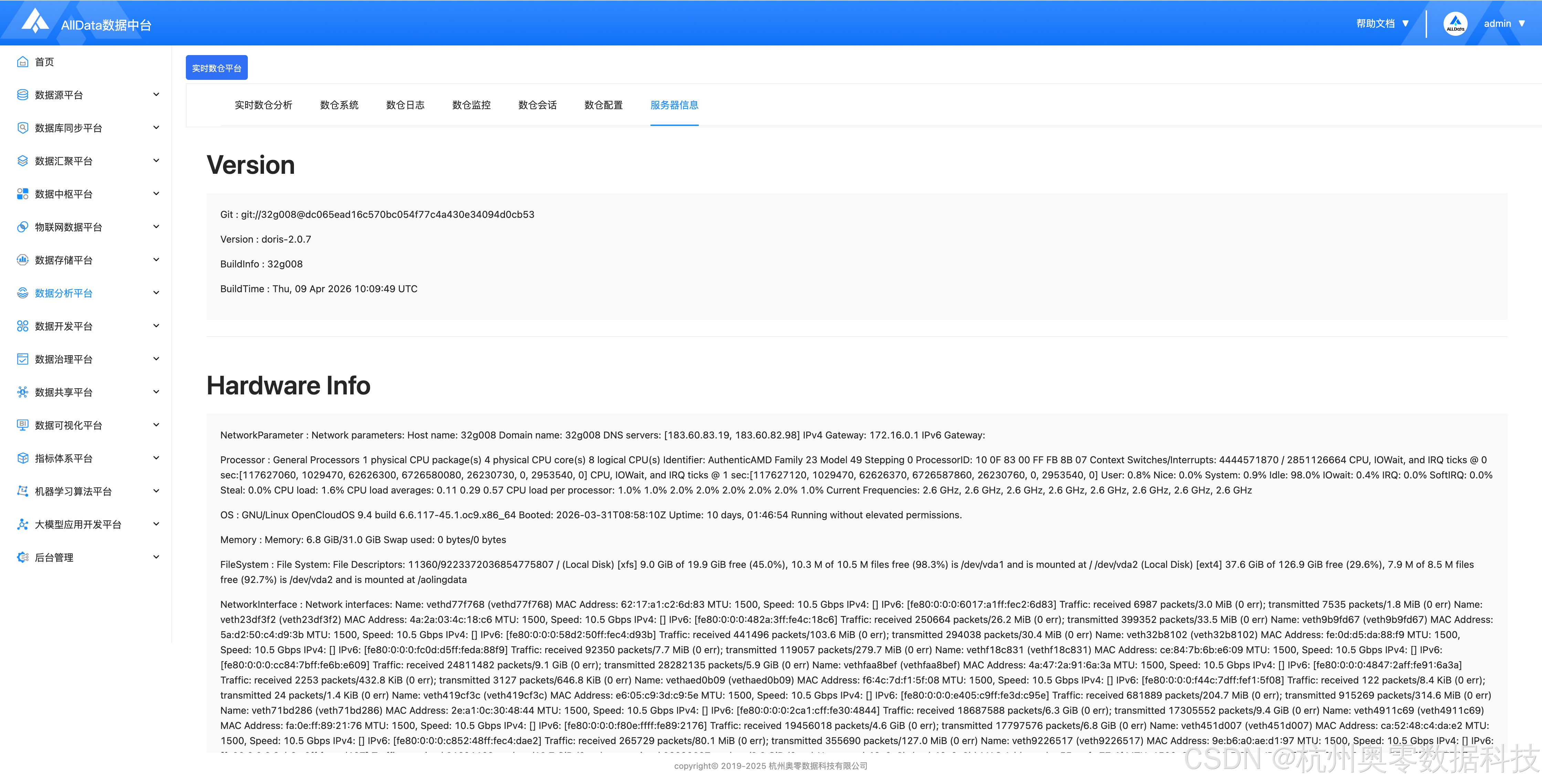Click the 后台管理 gear icon
The image size is (1542, 784).
tap(23, 557)
